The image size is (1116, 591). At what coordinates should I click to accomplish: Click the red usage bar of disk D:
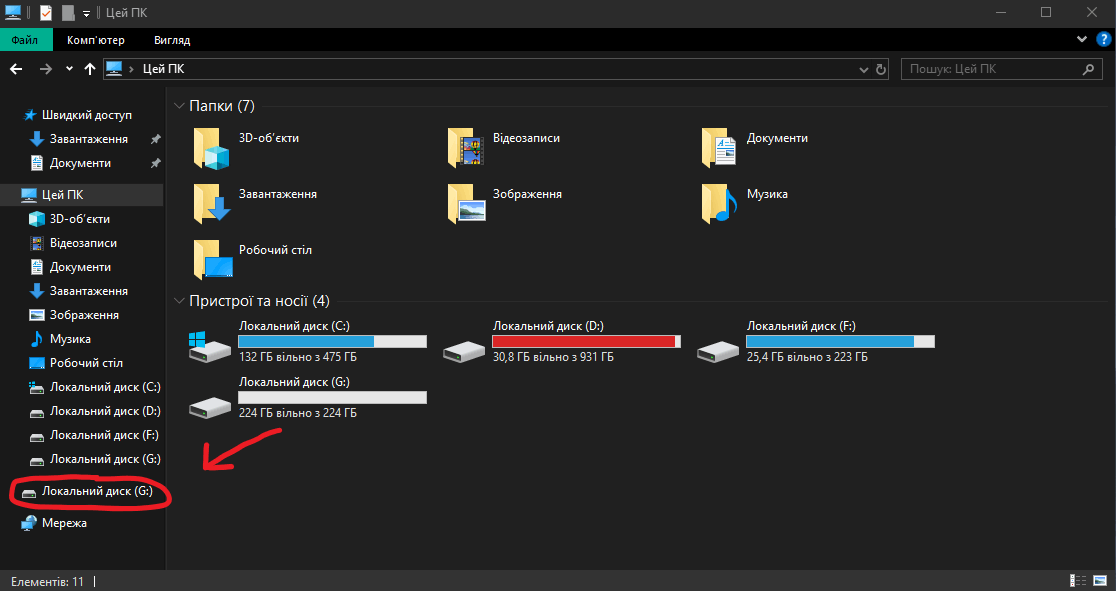584,342
